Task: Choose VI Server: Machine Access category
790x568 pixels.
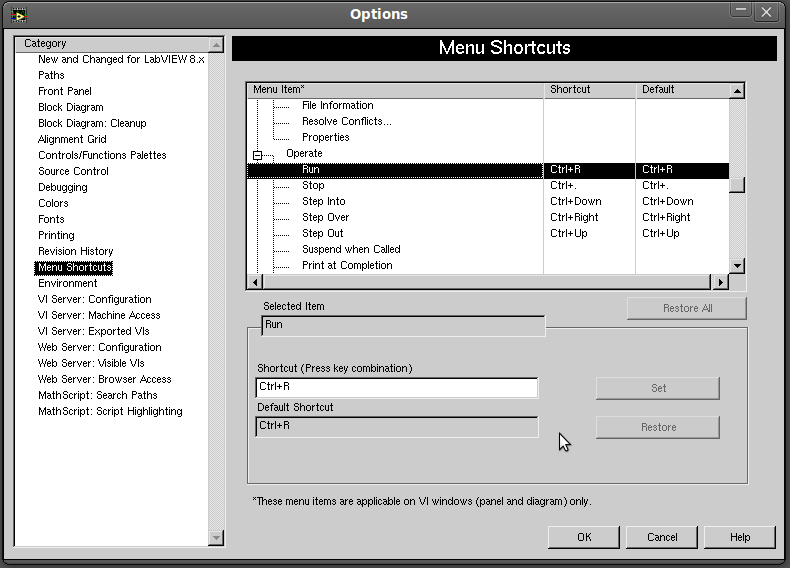Action: coord(99,315)
